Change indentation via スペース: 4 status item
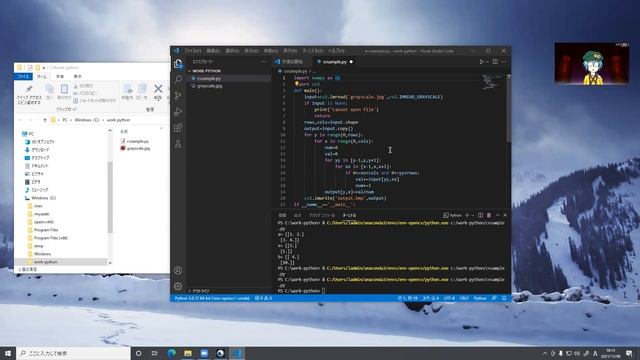This screenshot has height=360, width=640. click(x=431, y=298)
